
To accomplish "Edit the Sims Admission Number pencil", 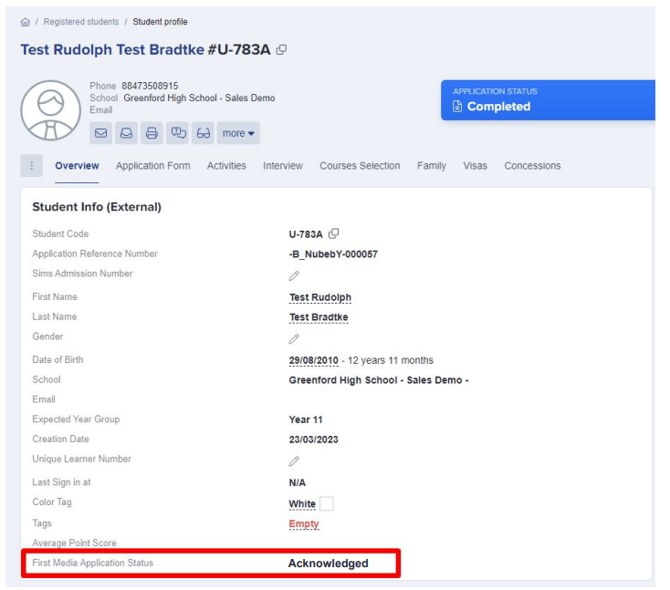I will pyautogui.click(x=294, y=276).
